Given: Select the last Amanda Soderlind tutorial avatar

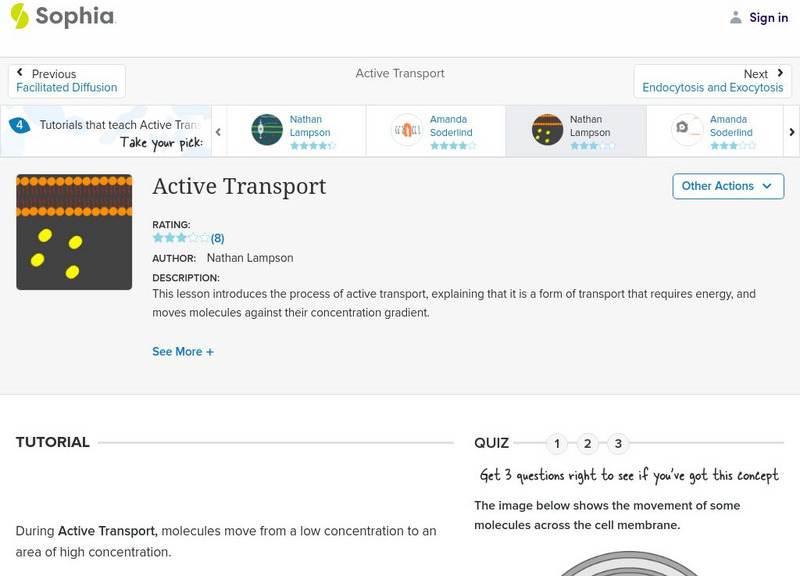Looking at the screenshot, I should pyautogui.click(x=687, y=130).
